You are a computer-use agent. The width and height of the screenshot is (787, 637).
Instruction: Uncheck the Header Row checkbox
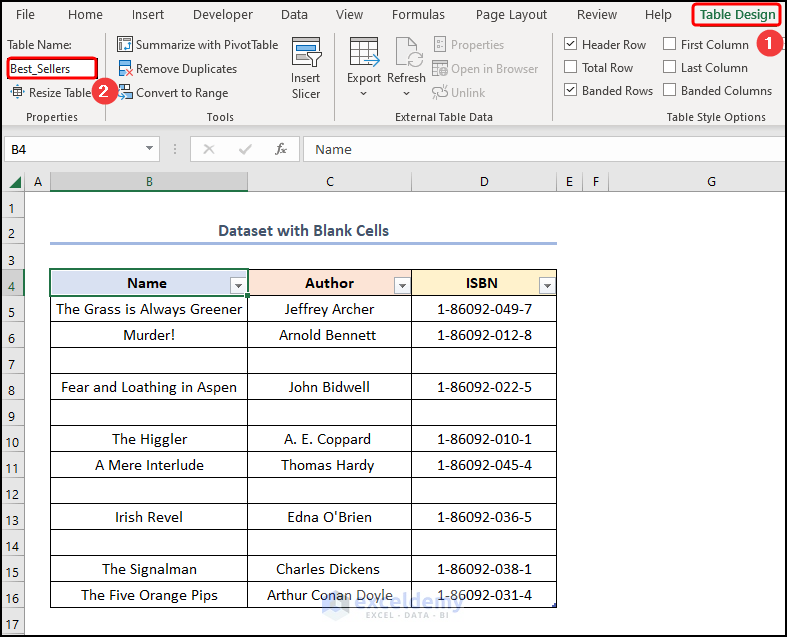[x=570, y=45]
